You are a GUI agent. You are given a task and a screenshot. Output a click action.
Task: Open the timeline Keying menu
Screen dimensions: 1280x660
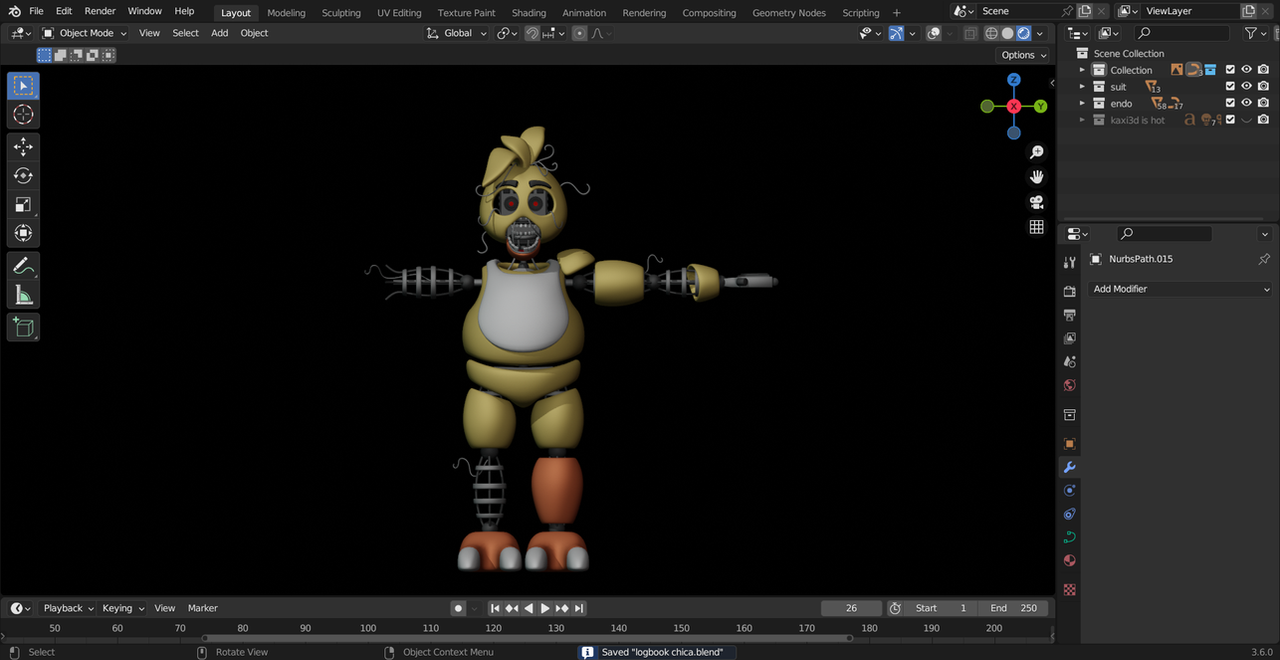coord(123,608)
